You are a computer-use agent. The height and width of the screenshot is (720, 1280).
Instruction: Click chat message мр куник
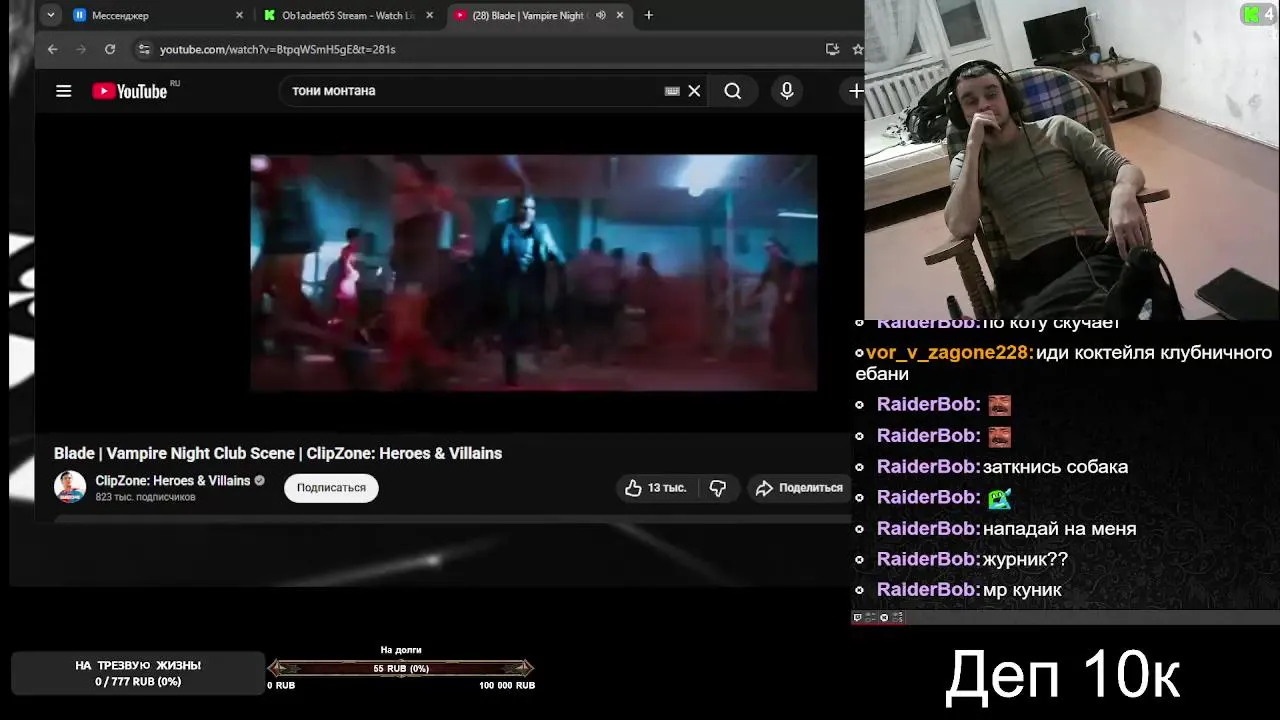pos(1022,590)
